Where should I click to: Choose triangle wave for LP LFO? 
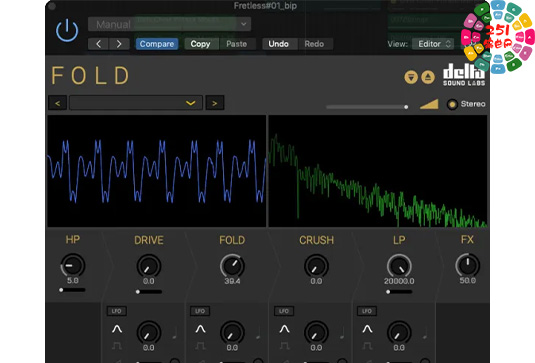pyautogui.click(x=367, y=329)
